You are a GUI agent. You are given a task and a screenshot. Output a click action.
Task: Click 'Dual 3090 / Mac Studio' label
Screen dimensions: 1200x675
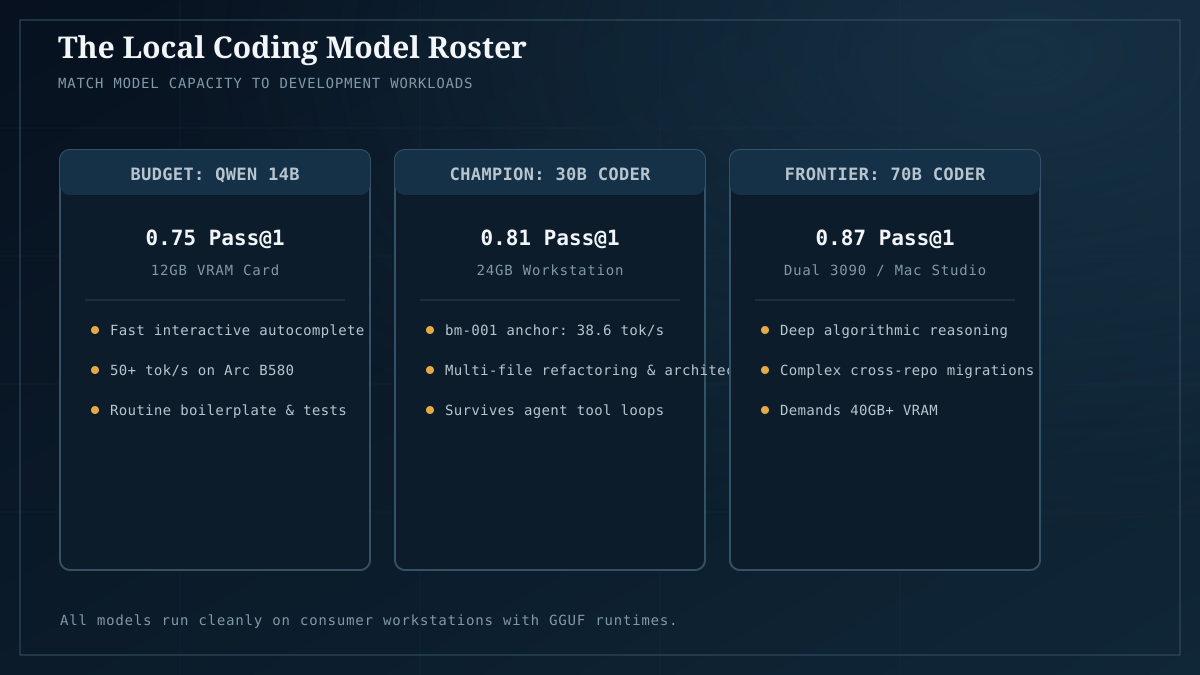tap(885, 270)
